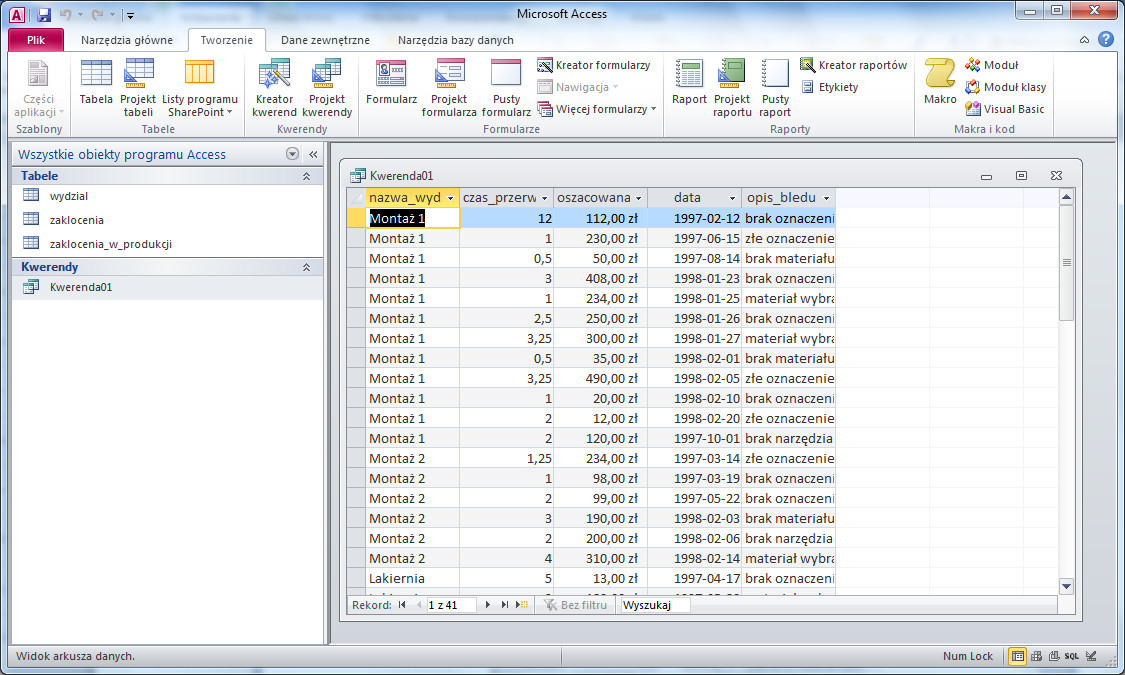The width and height of the screenshot is (1125, 675).
Task: Click the 490,00 zł cost cell
Action: (x=601, y=378)
